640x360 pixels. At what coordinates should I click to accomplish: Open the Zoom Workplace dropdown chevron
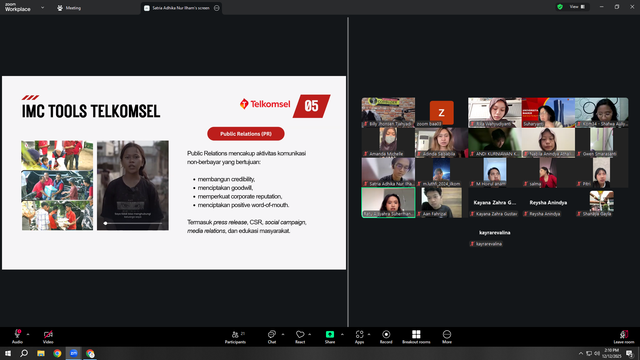pyautogui.click(x=42, y=7)
